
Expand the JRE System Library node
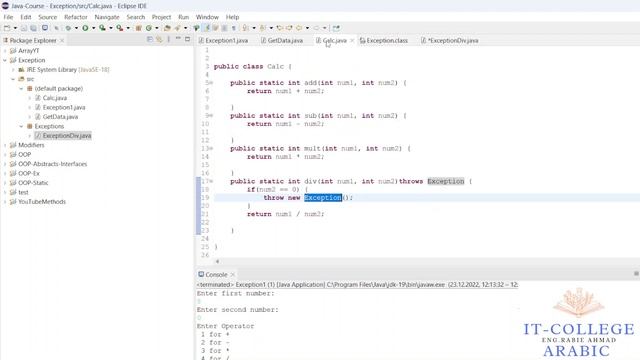coord(13,69)
